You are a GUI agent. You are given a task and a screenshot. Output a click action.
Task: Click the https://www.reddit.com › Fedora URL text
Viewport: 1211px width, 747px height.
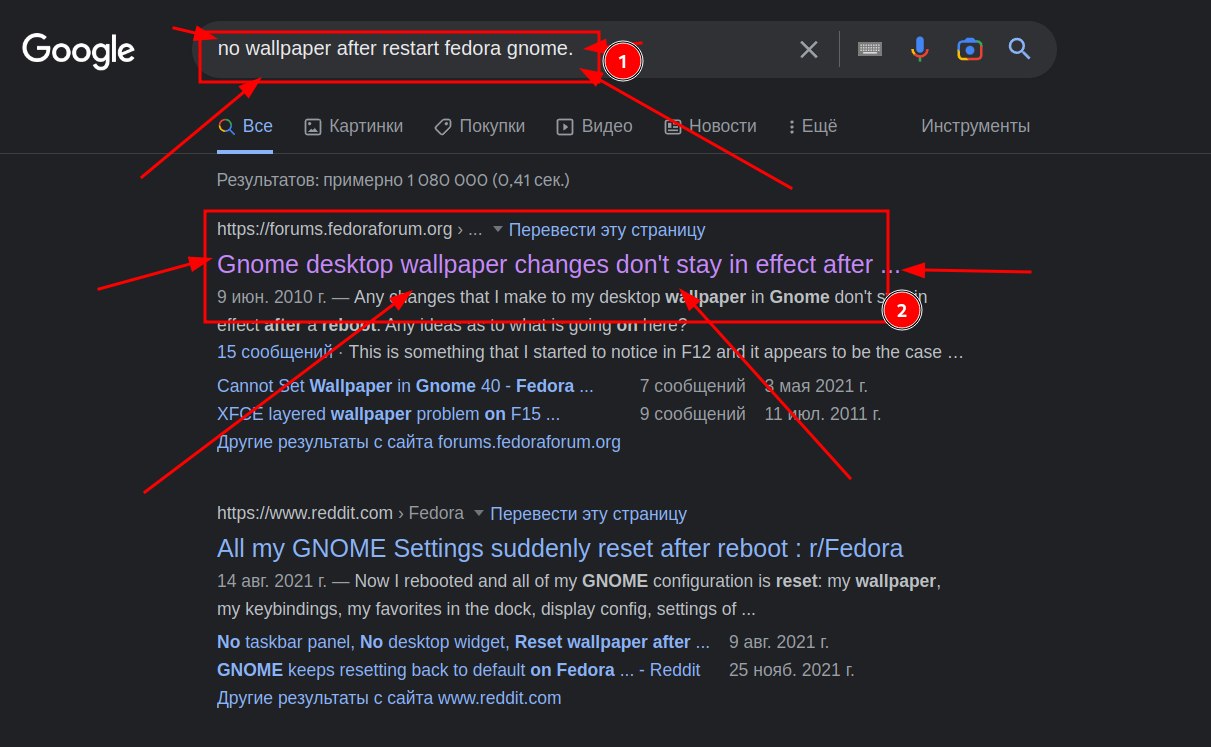(340, 513)
